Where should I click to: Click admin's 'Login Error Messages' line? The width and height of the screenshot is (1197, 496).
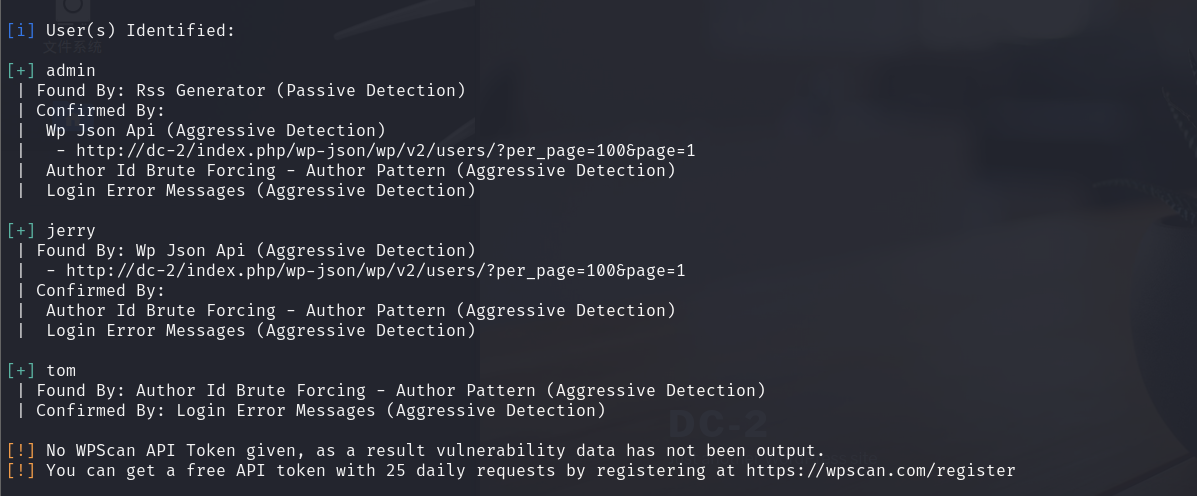tap(261, 191)
